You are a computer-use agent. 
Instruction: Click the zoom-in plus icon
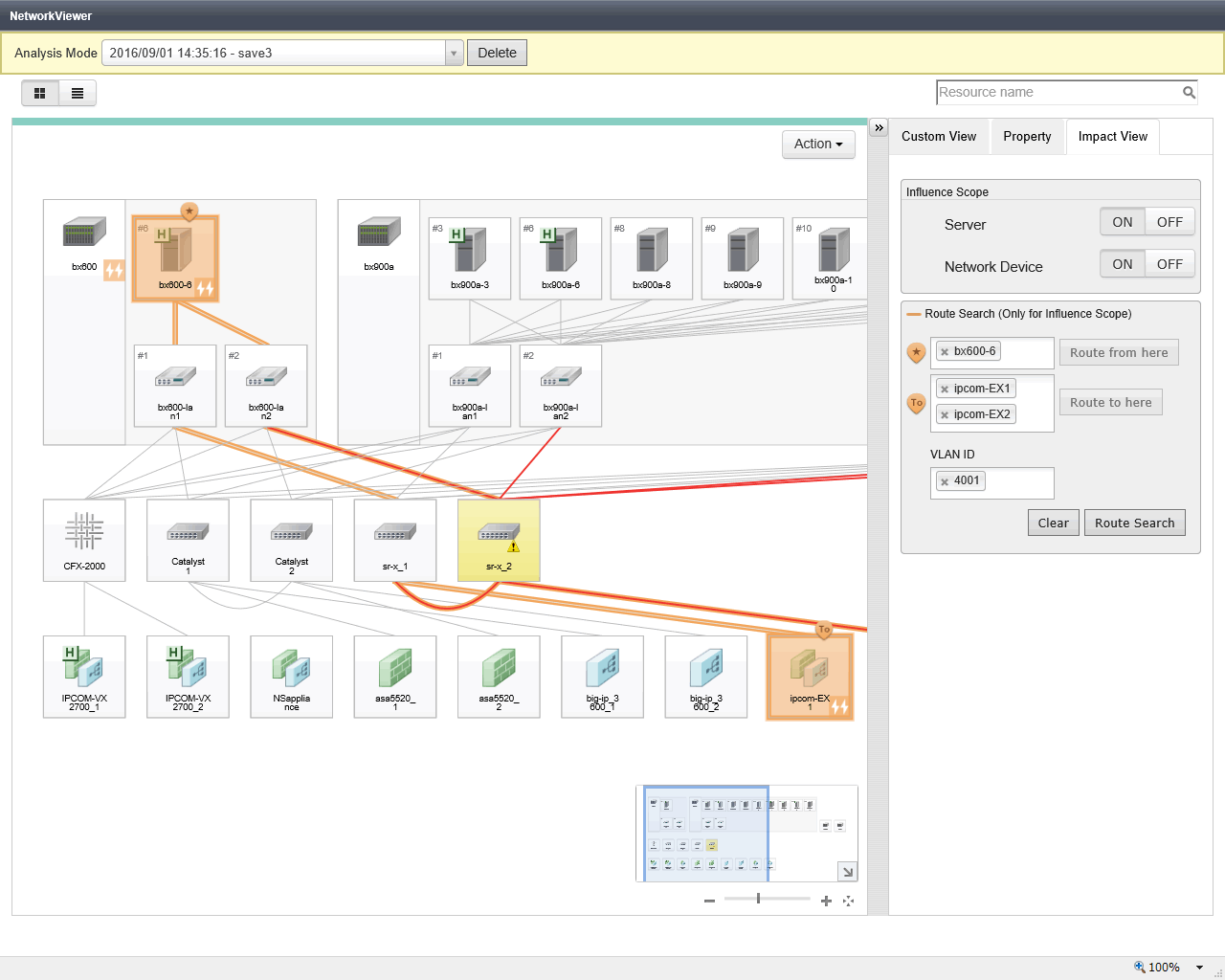(826, 901)
